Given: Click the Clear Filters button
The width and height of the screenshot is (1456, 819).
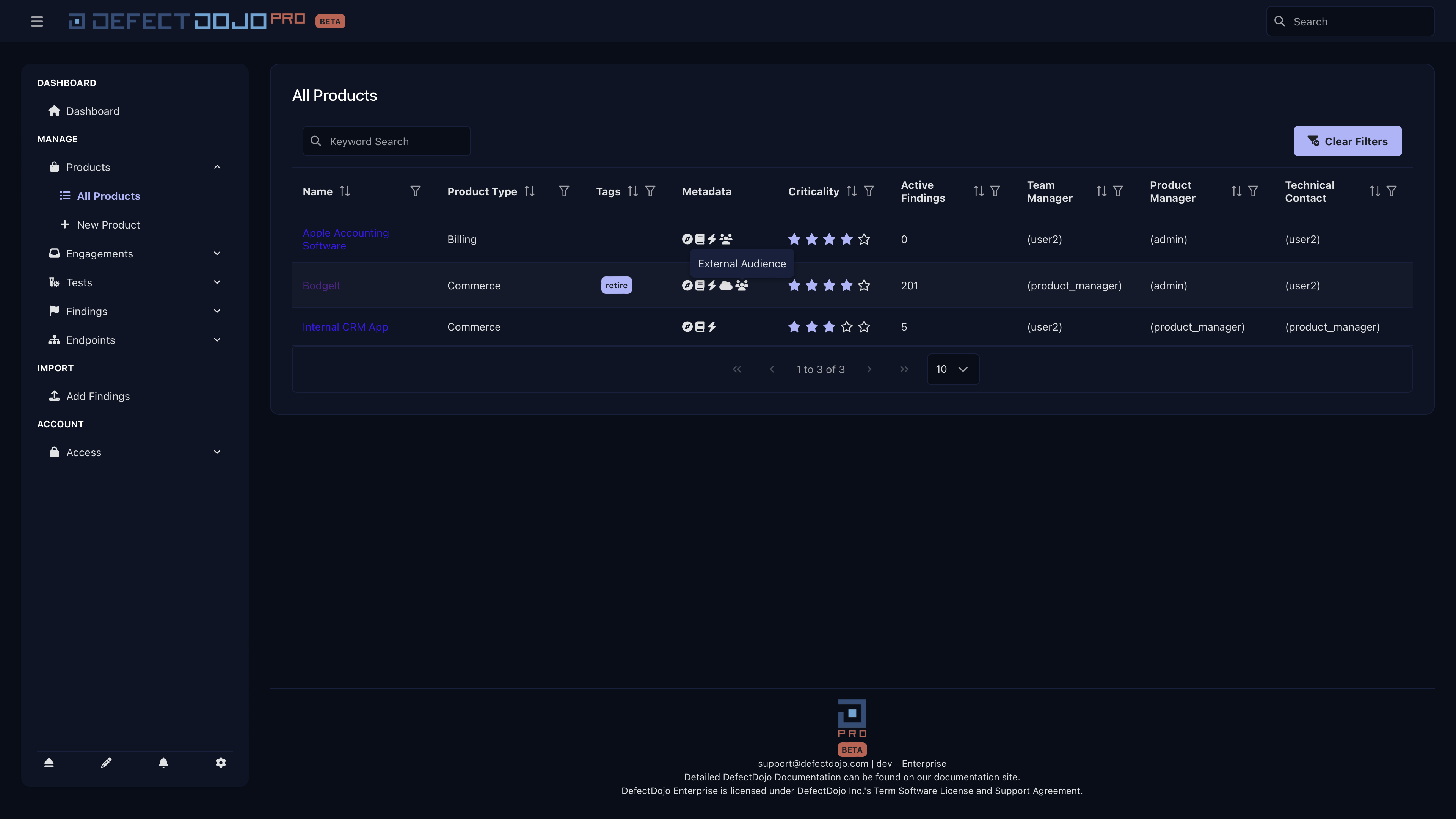Looking at the screenshot, I should [x=1348, y=141].
